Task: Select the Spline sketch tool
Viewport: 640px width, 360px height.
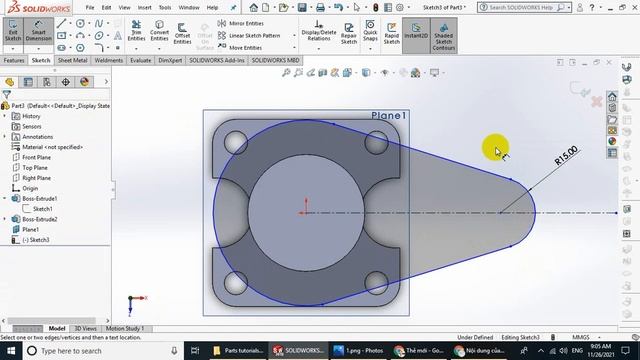Action: 99,24
